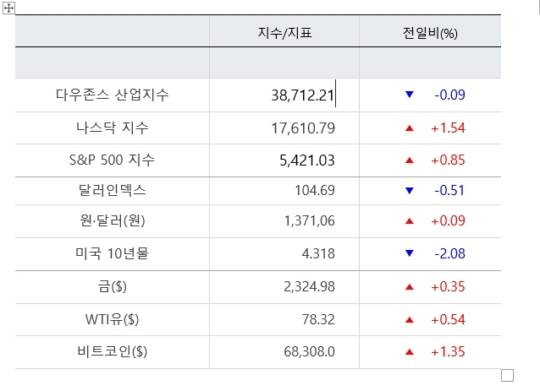540x391 pixels.
Task: Select the 지수/지표 column header cell
Action: pyautogui.click(x=284, y=31)
